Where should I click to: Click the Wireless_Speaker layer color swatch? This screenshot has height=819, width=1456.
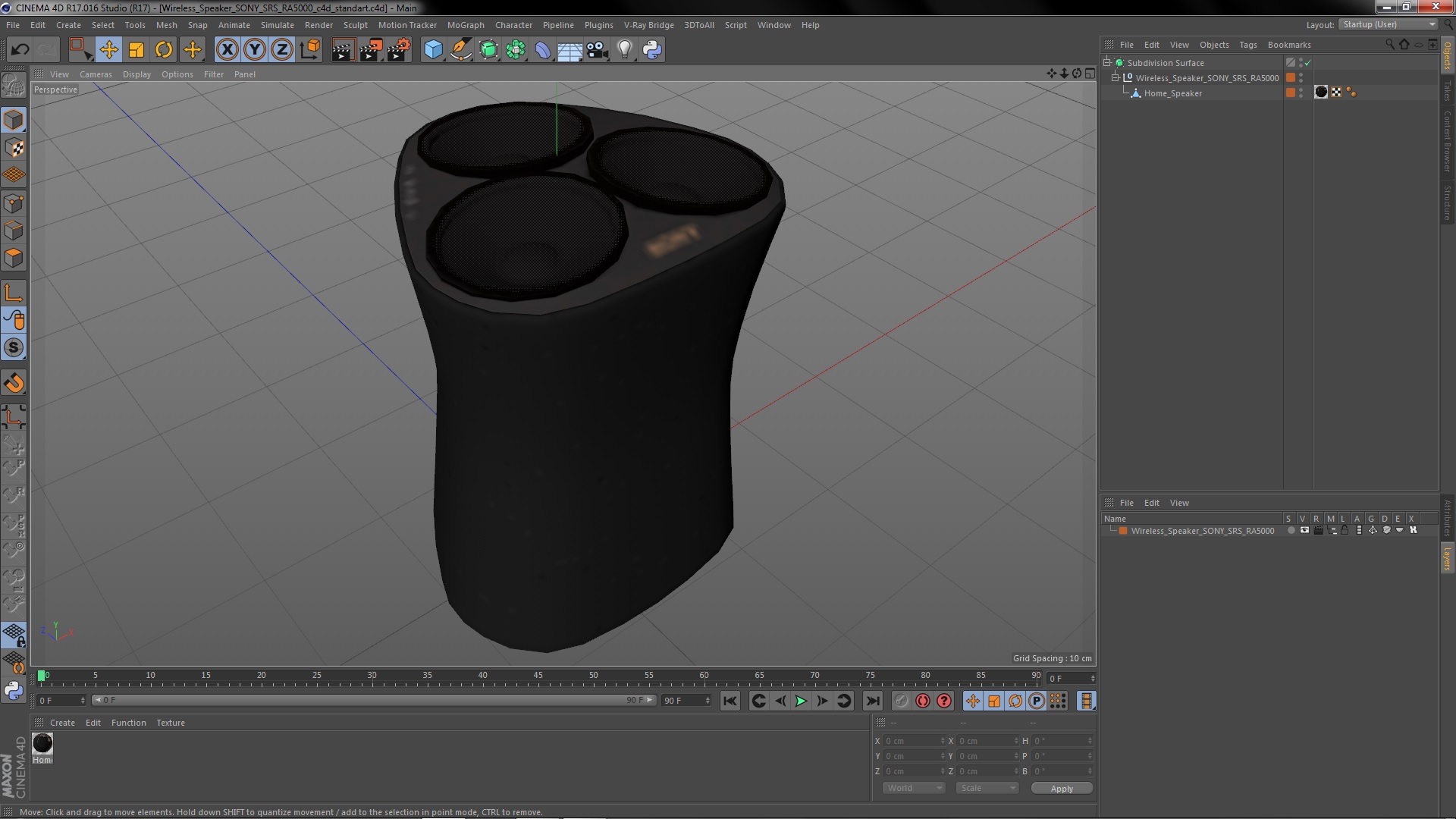1123,531
